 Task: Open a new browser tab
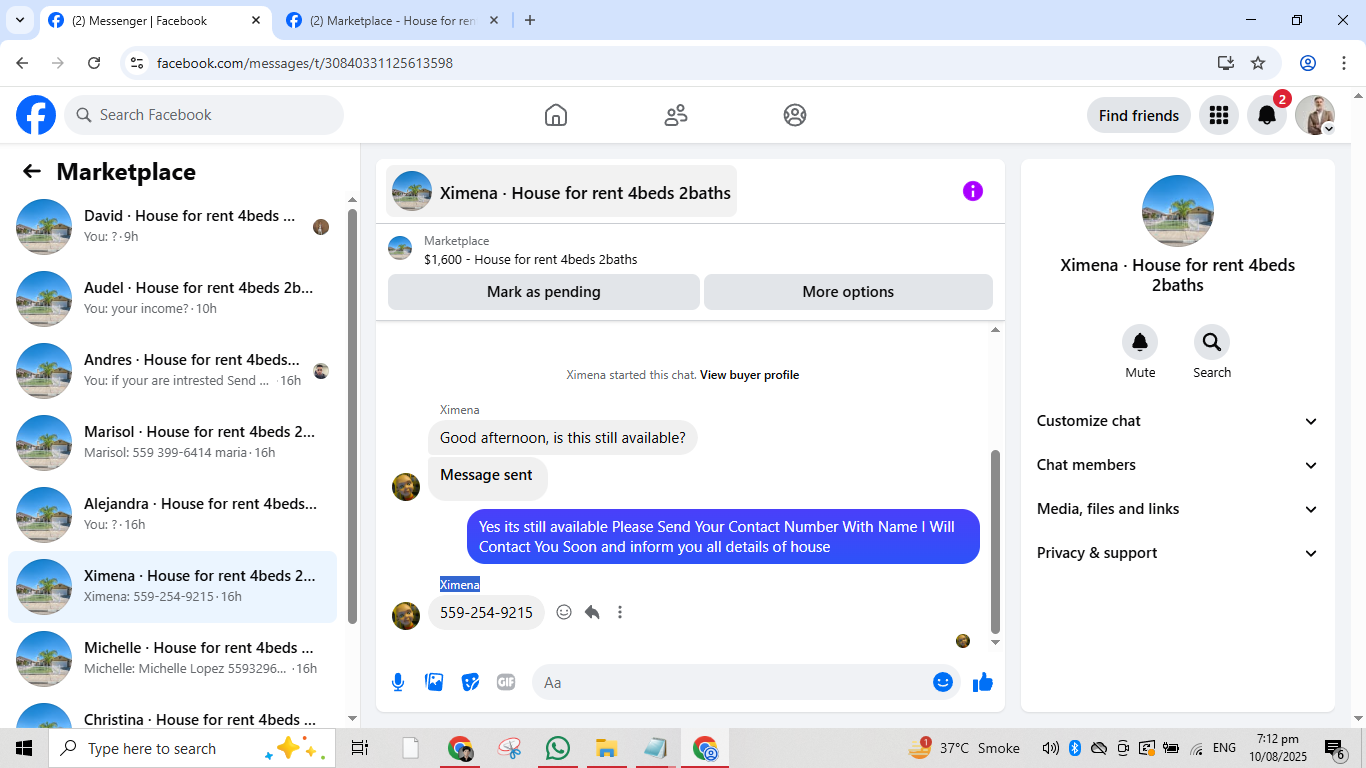530,20
